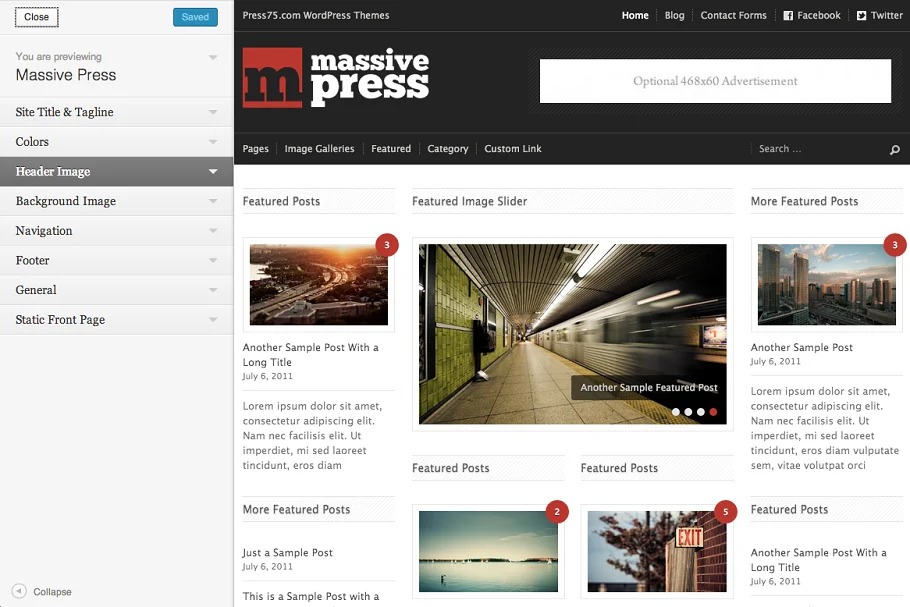Expand the Background Image section

click(116, 201)
